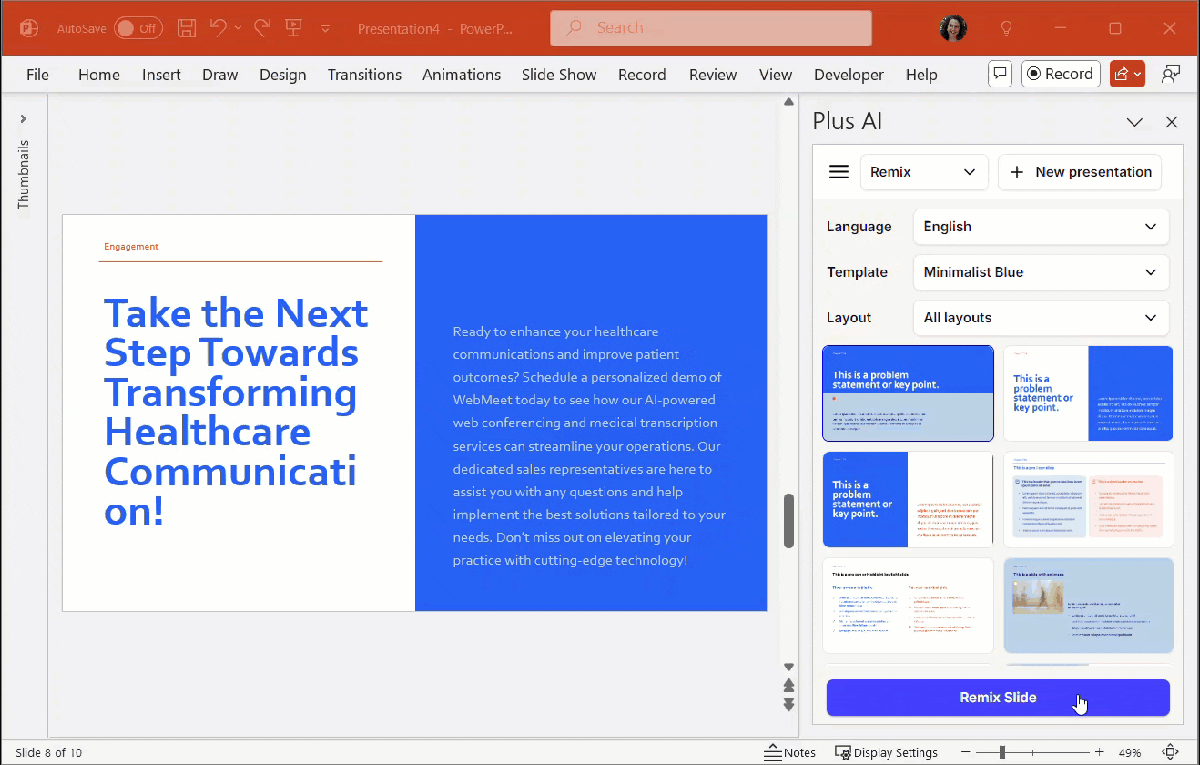Click the Undo arrow icon

click(218, 28)
